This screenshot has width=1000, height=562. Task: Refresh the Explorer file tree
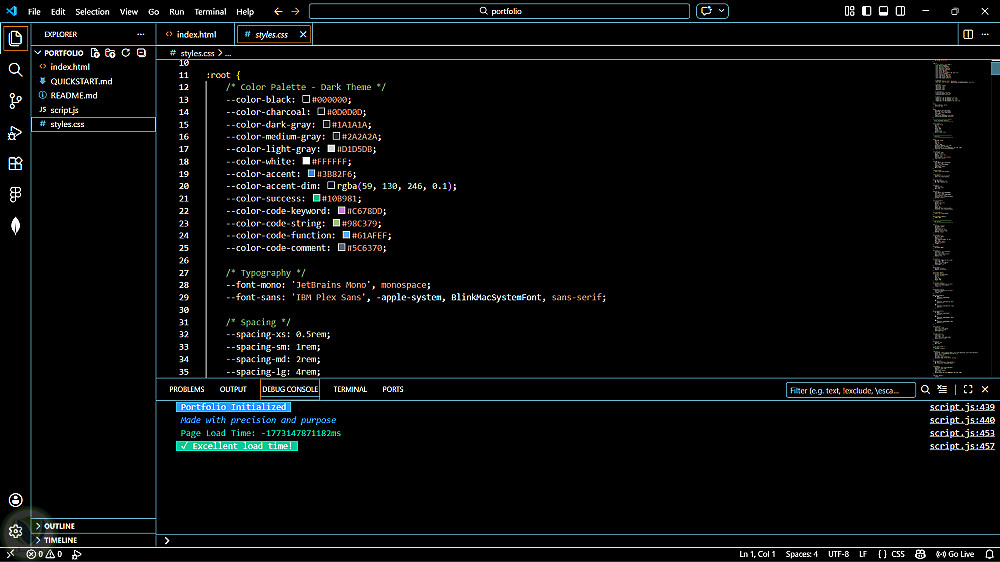126,53
